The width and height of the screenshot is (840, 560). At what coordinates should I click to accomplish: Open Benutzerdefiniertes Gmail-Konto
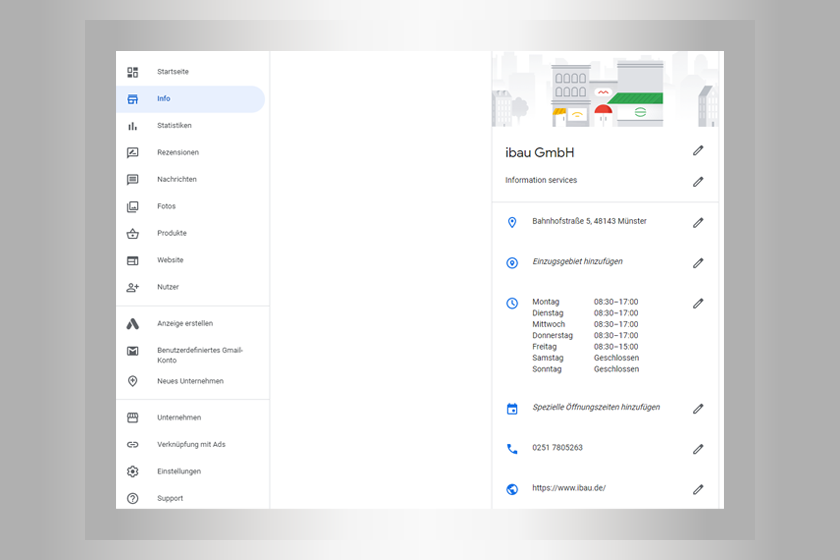[x=192, y=355]
